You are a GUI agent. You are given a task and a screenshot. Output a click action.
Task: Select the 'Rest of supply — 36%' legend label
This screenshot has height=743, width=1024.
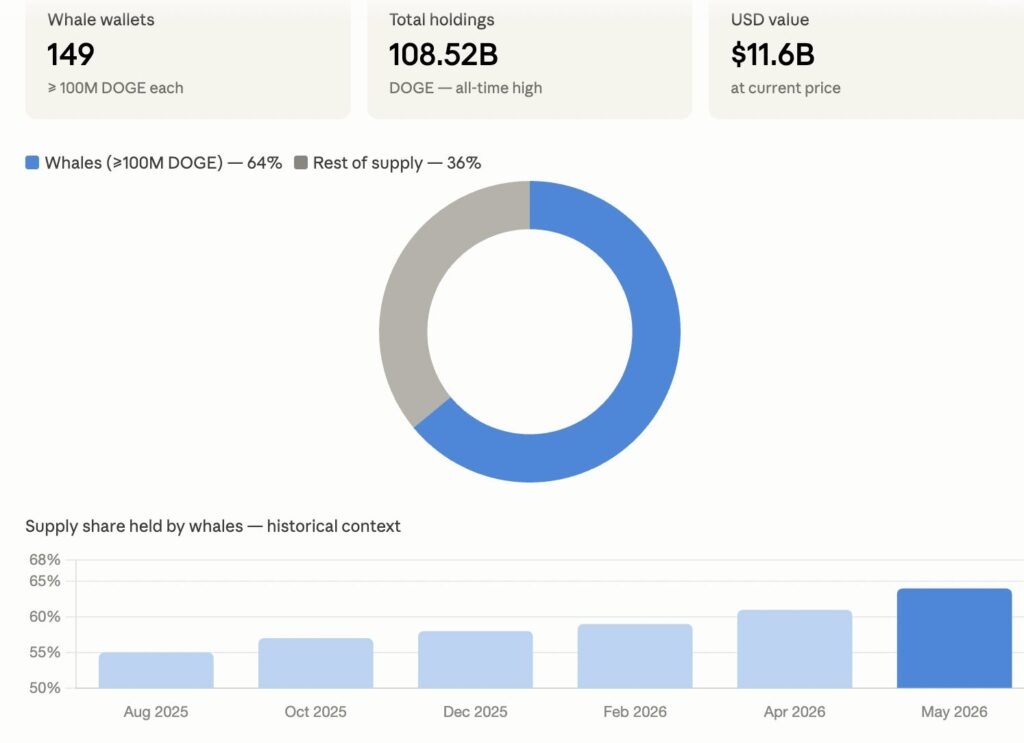tap(397, 163)
